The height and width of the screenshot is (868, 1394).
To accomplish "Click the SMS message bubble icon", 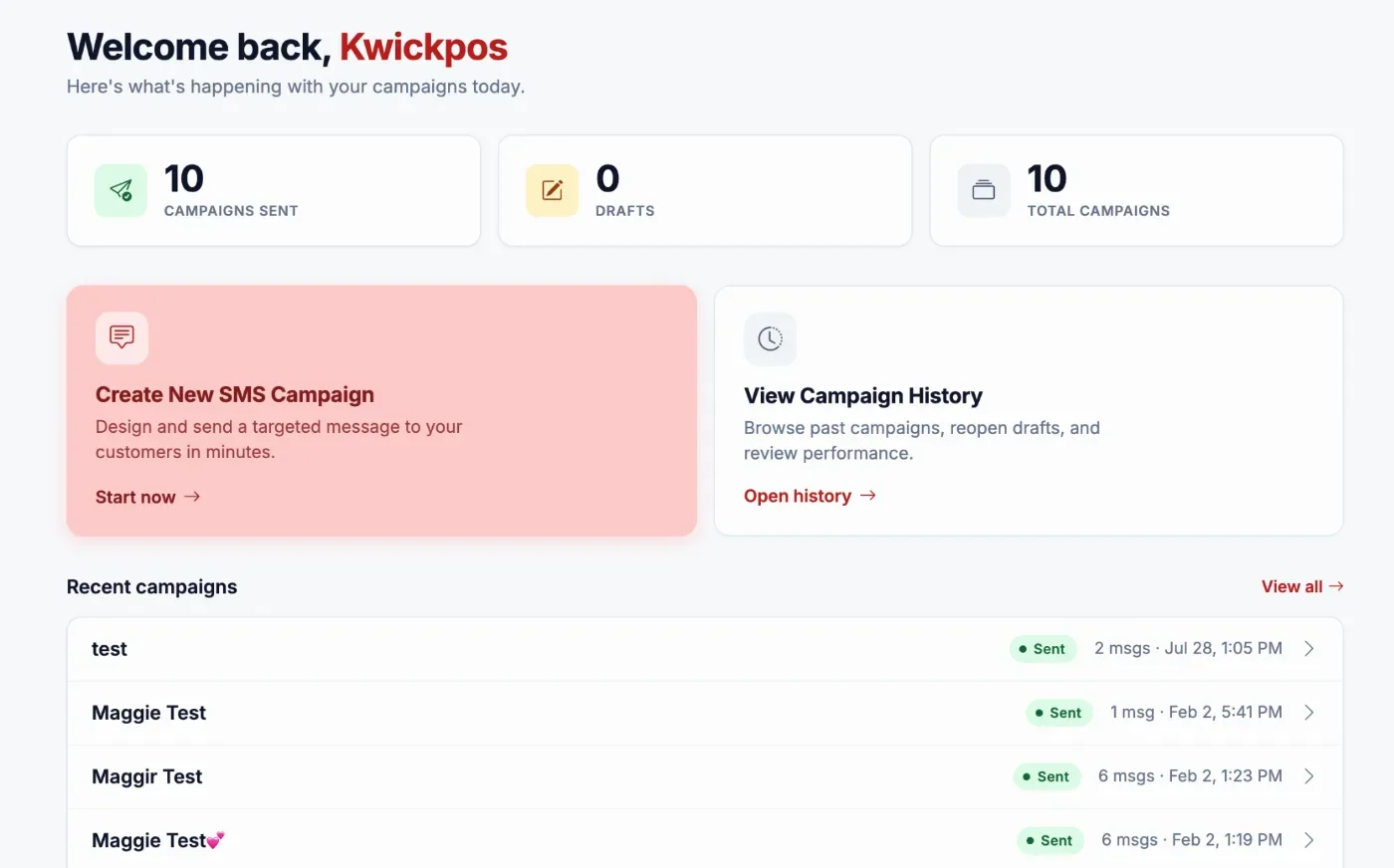I will (121, 337).
